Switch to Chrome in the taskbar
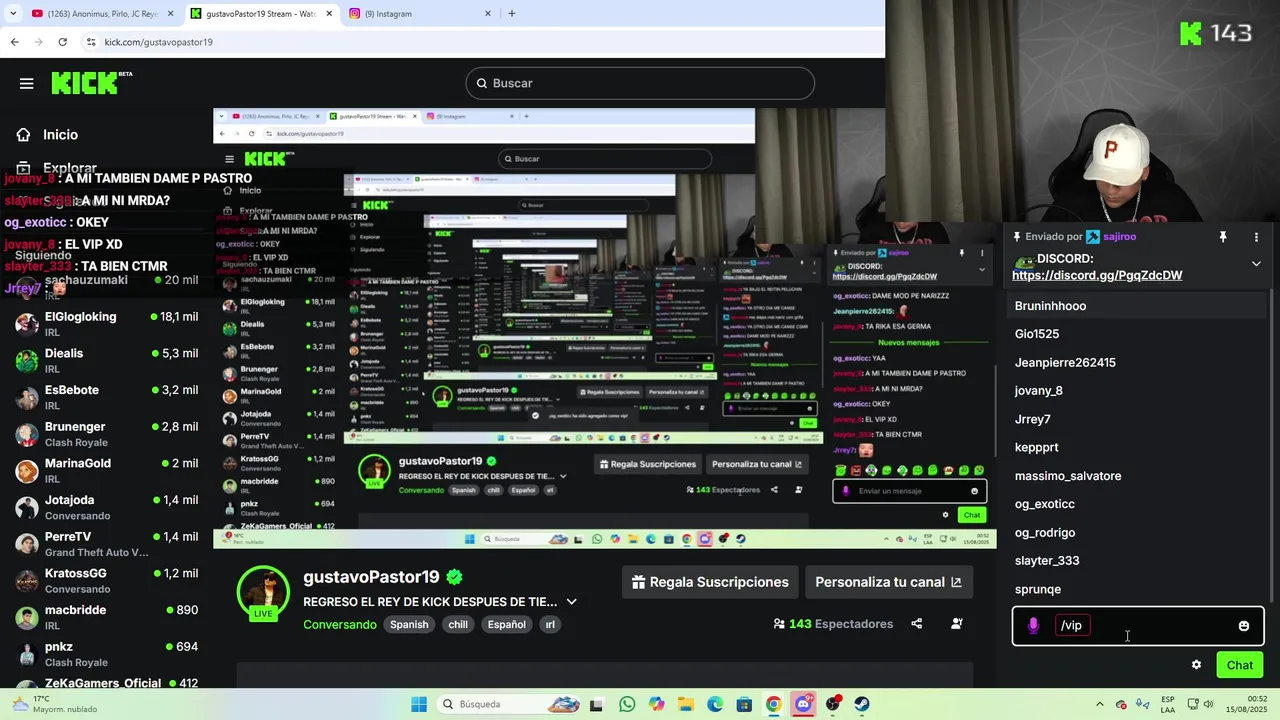Image resolution: width=1280 pixels, height=720 pixels. click(x=773, y=704)
